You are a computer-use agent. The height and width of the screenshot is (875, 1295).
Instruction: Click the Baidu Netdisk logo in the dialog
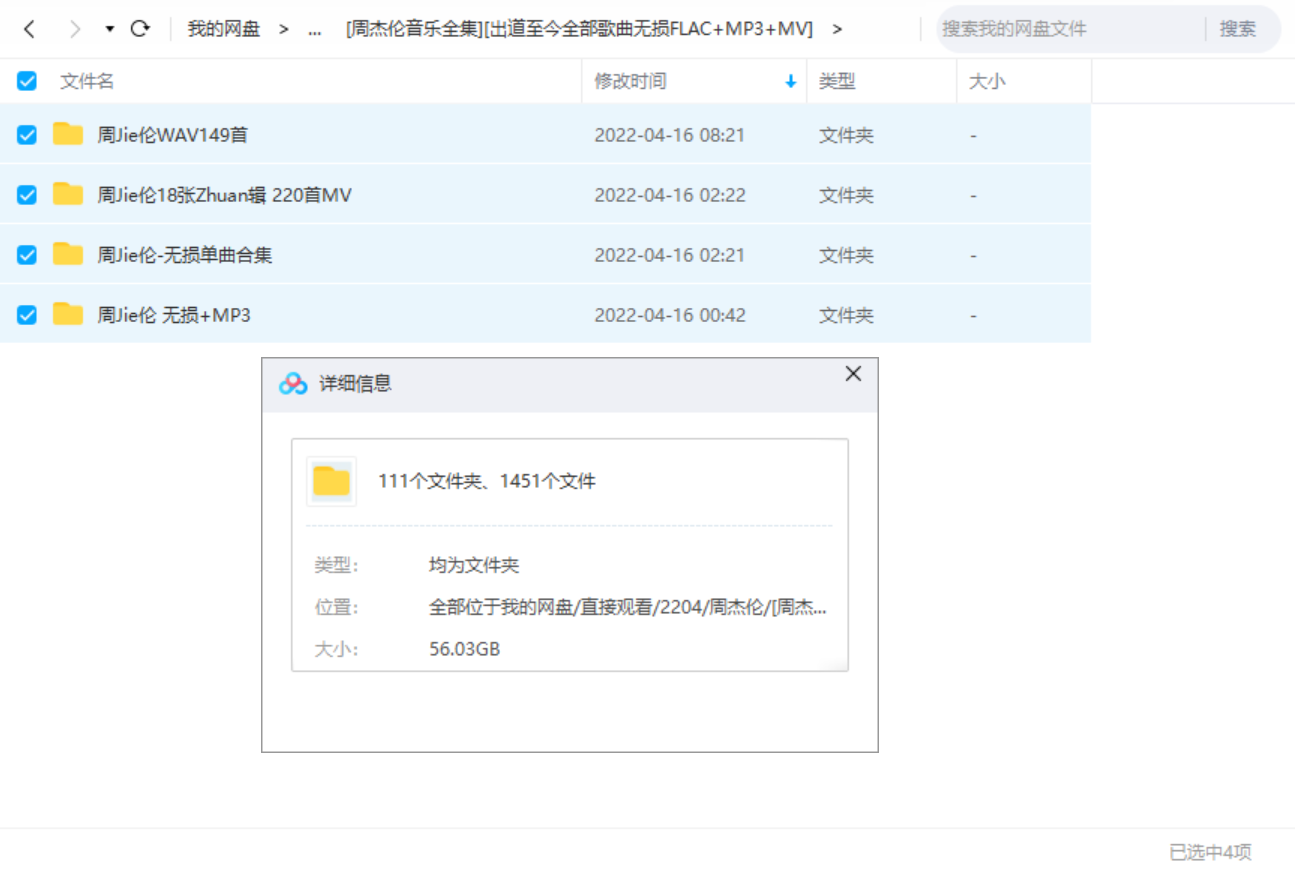click(293, 383)
